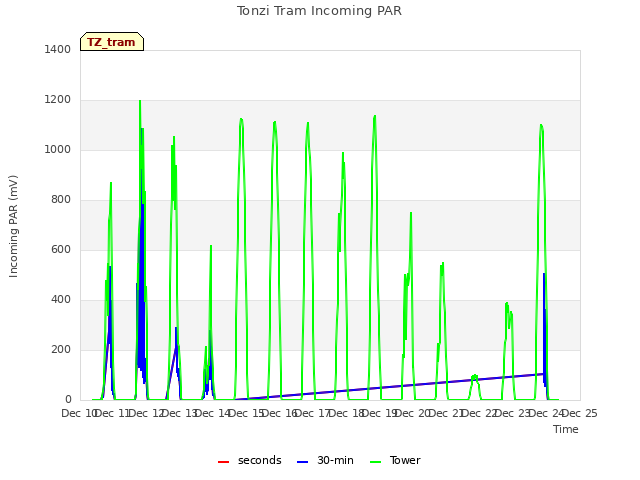Click the 400 y-axis tick label
The image size is (640, 480).
(61, 300)
